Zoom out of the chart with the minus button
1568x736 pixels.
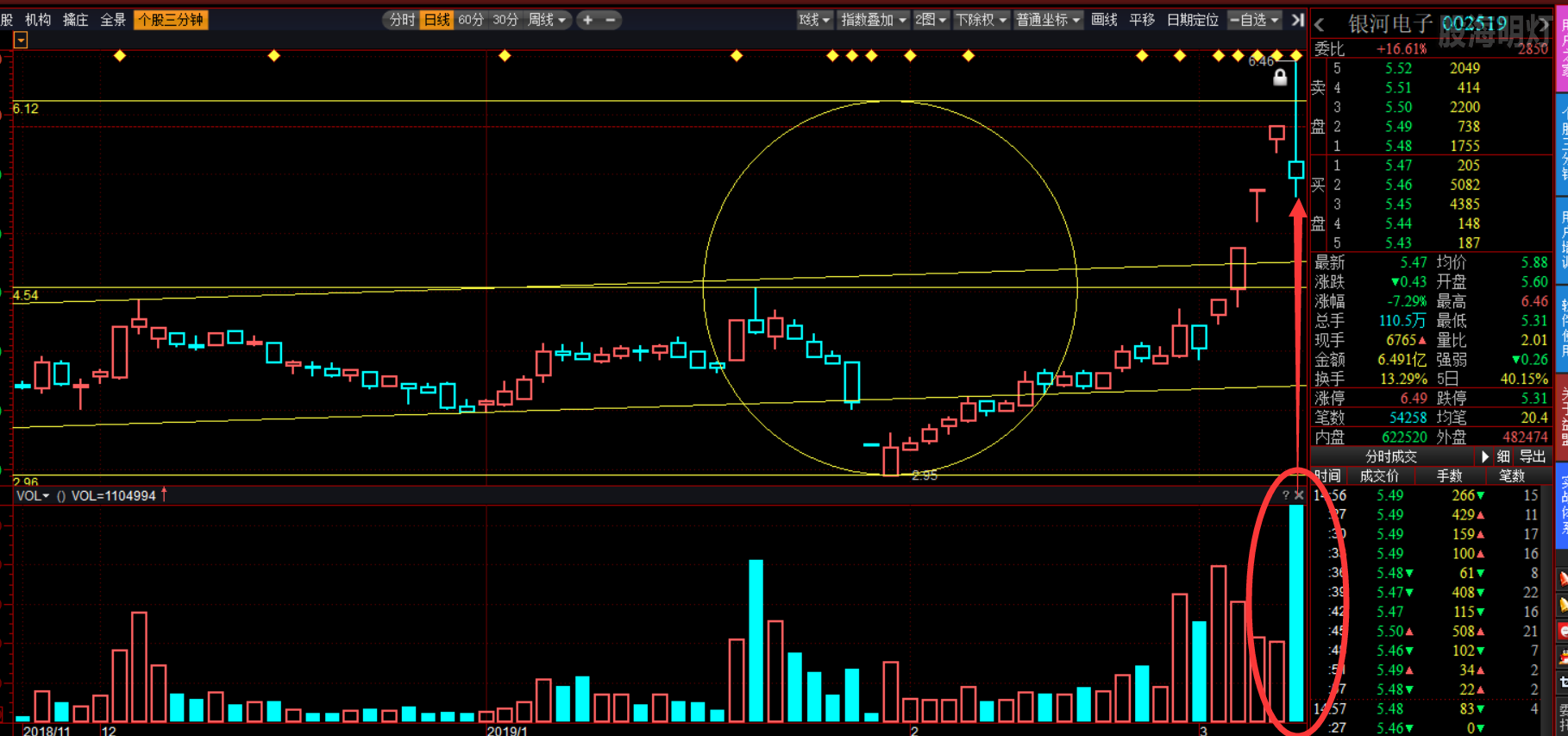(x=610, y=20)
